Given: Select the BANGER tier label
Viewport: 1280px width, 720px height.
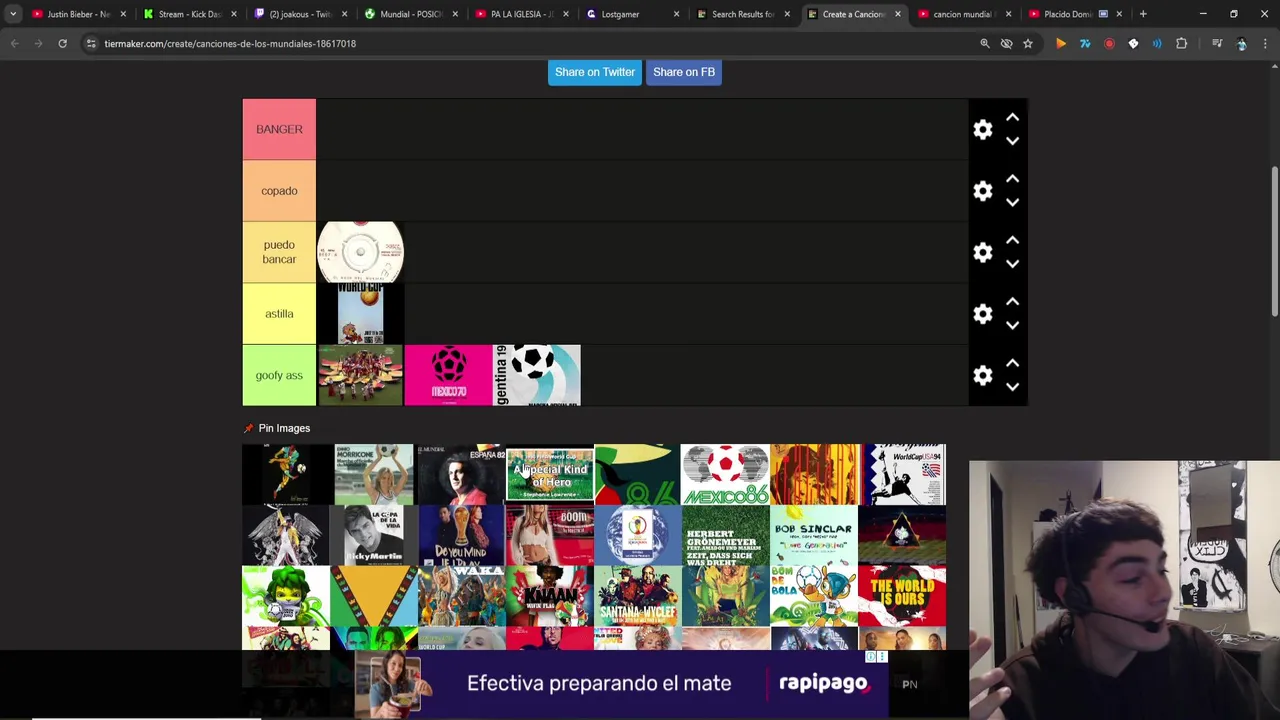Looking at the screenshot, I should click(x=279, y=129).
